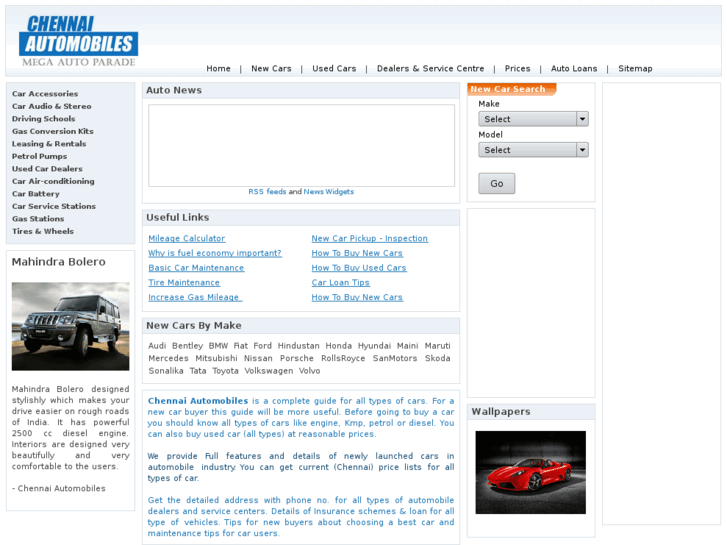Screen dimensions: 727x545
Task: Open Why is fuel economy important link
Action: (x=215, y=253)
